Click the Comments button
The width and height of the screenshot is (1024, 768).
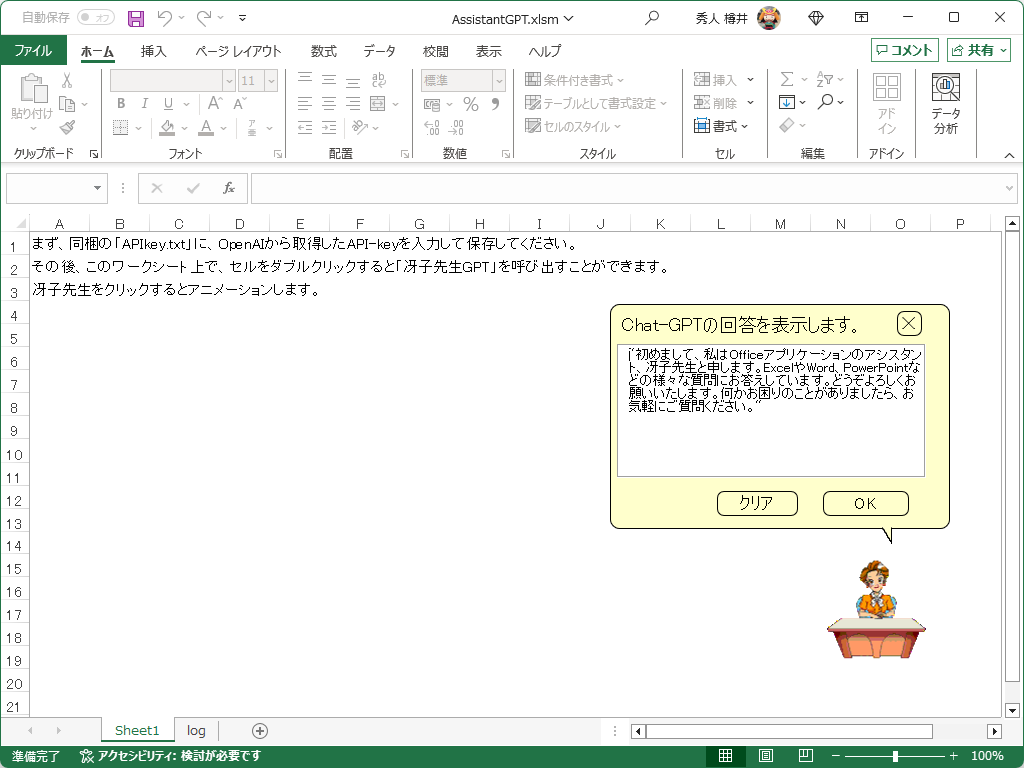(x=904, y=50)
